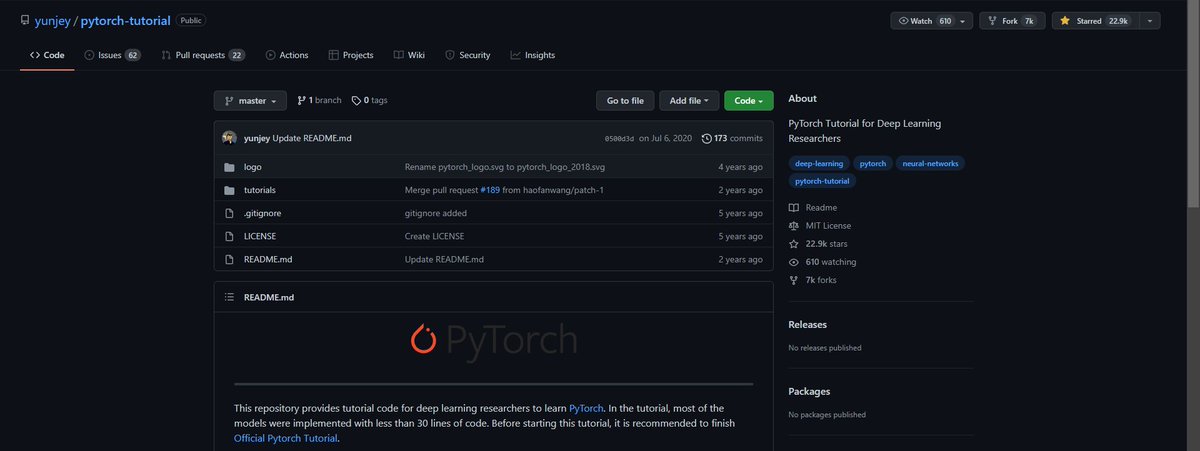Screen dimensions: 1200x451
Task: Open the Wiki tab
Action: 409,55
